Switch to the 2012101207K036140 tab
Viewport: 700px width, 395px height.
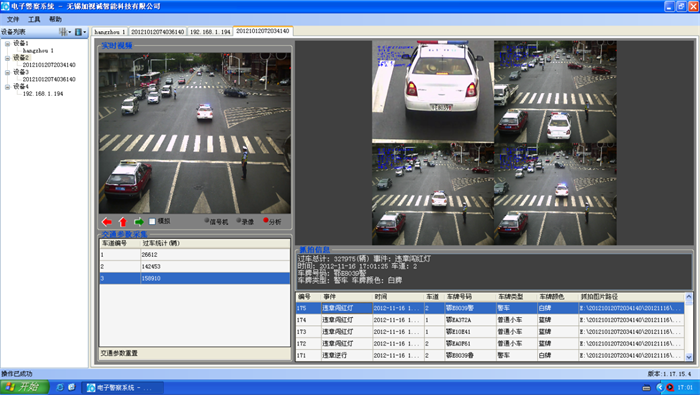[x=158, y=32]
